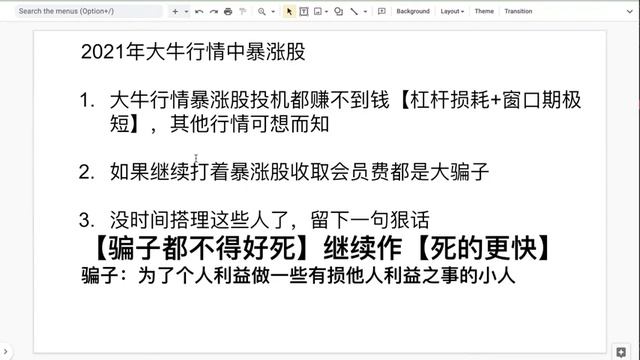Open the Theme panel
640x360 pixels.
pos(484,11)
